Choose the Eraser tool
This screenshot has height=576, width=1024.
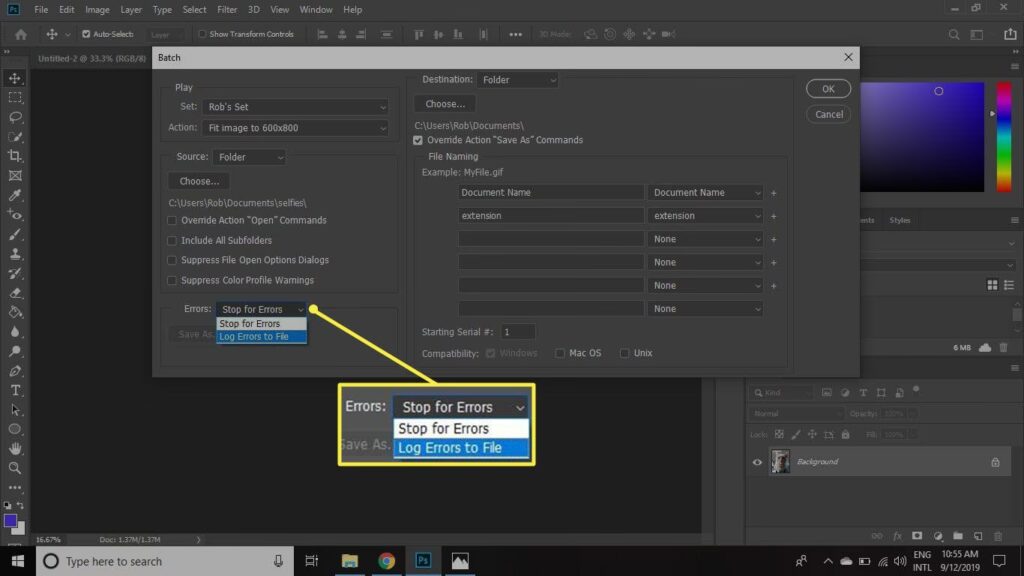(15, 293)
